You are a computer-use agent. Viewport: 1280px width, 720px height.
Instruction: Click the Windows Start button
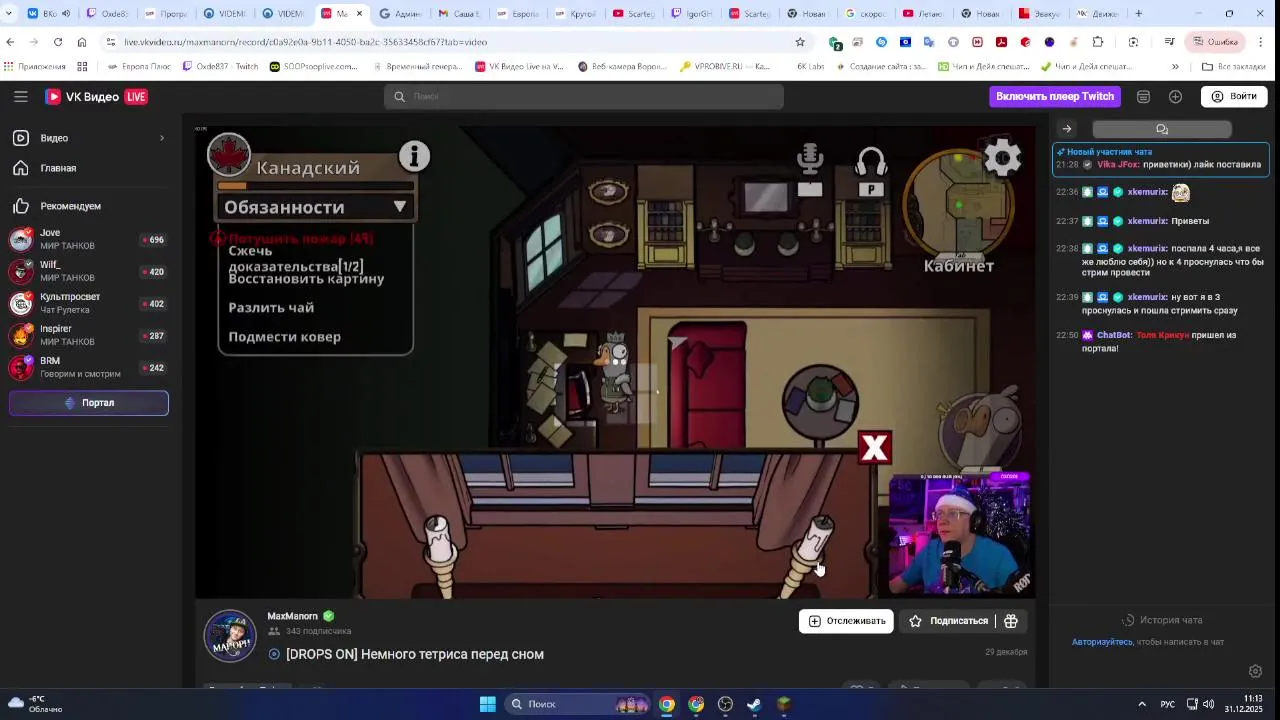(x=487, y=704)
